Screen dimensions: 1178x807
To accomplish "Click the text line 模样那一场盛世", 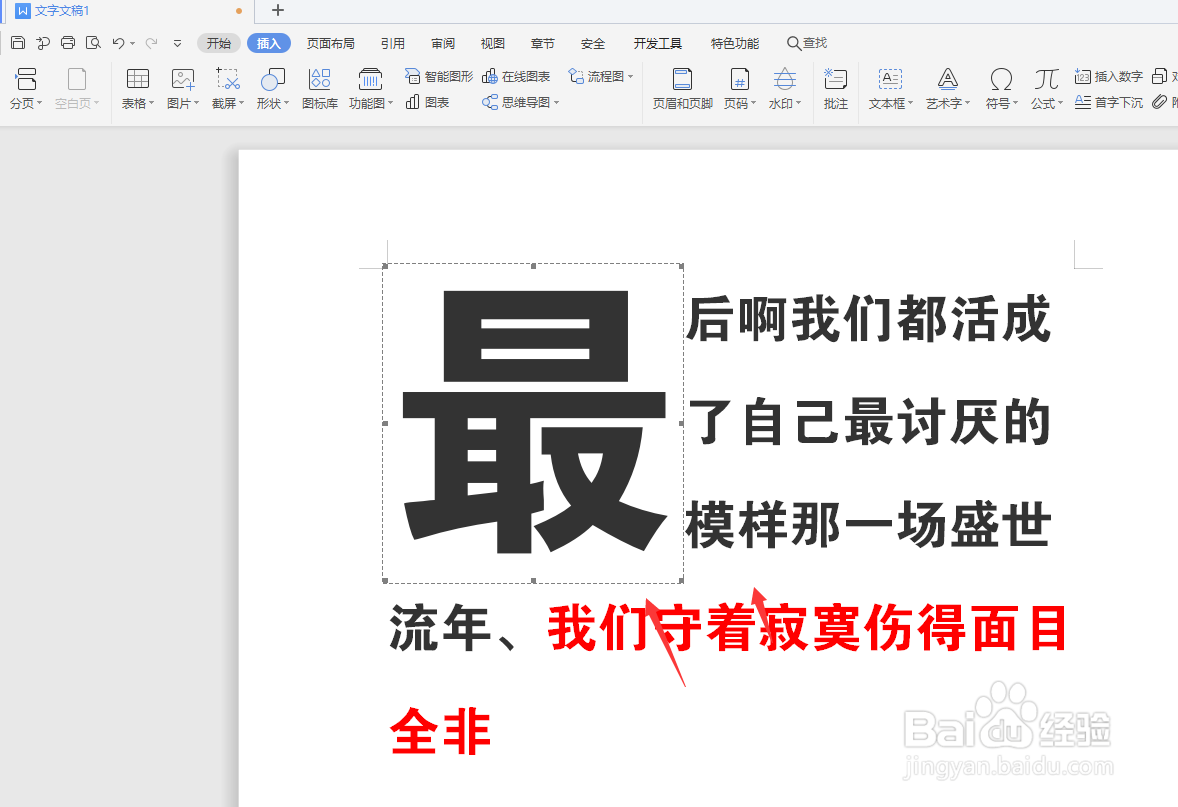I will click(868, 524).
